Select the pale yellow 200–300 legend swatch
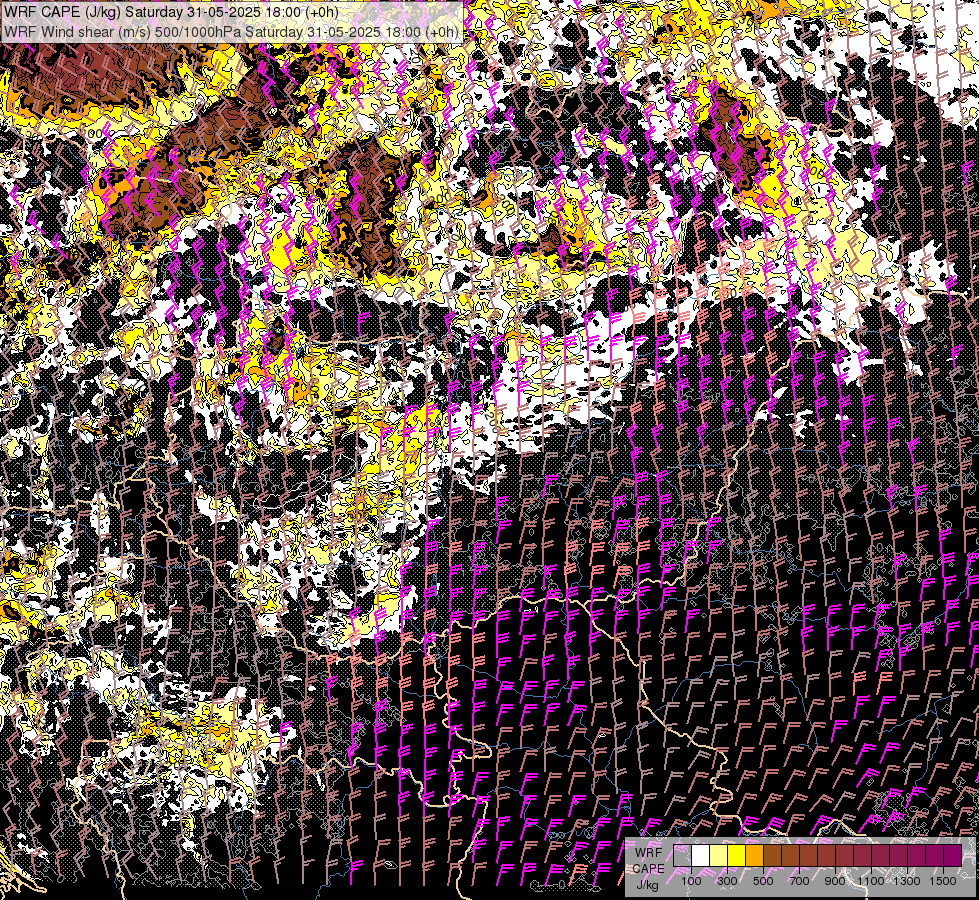 [x=719, y=855]
